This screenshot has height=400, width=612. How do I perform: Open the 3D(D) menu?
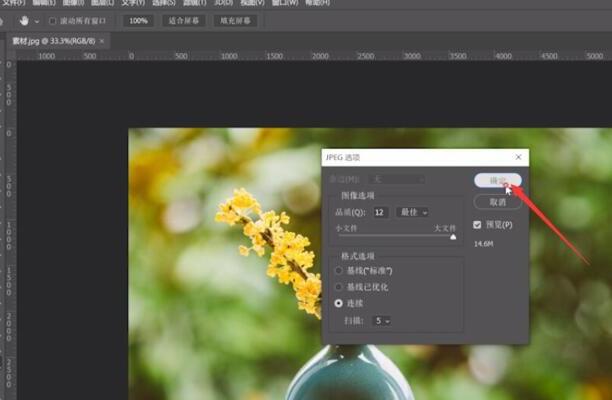[x=224, y=3]
